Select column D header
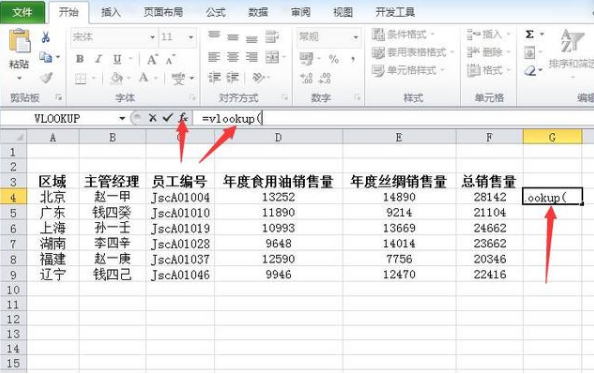The image size is (594, 374). [x=278, y=137]
